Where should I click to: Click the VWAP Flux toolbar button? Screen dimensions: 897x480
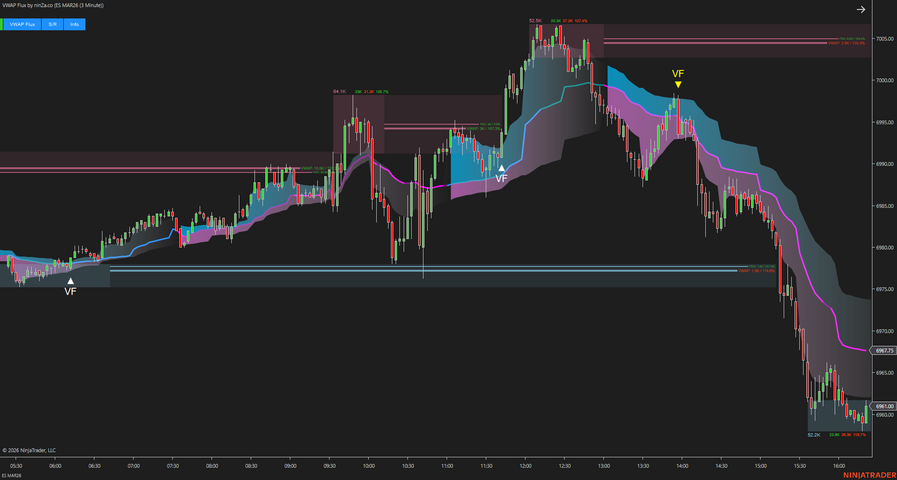coord(23,24)
